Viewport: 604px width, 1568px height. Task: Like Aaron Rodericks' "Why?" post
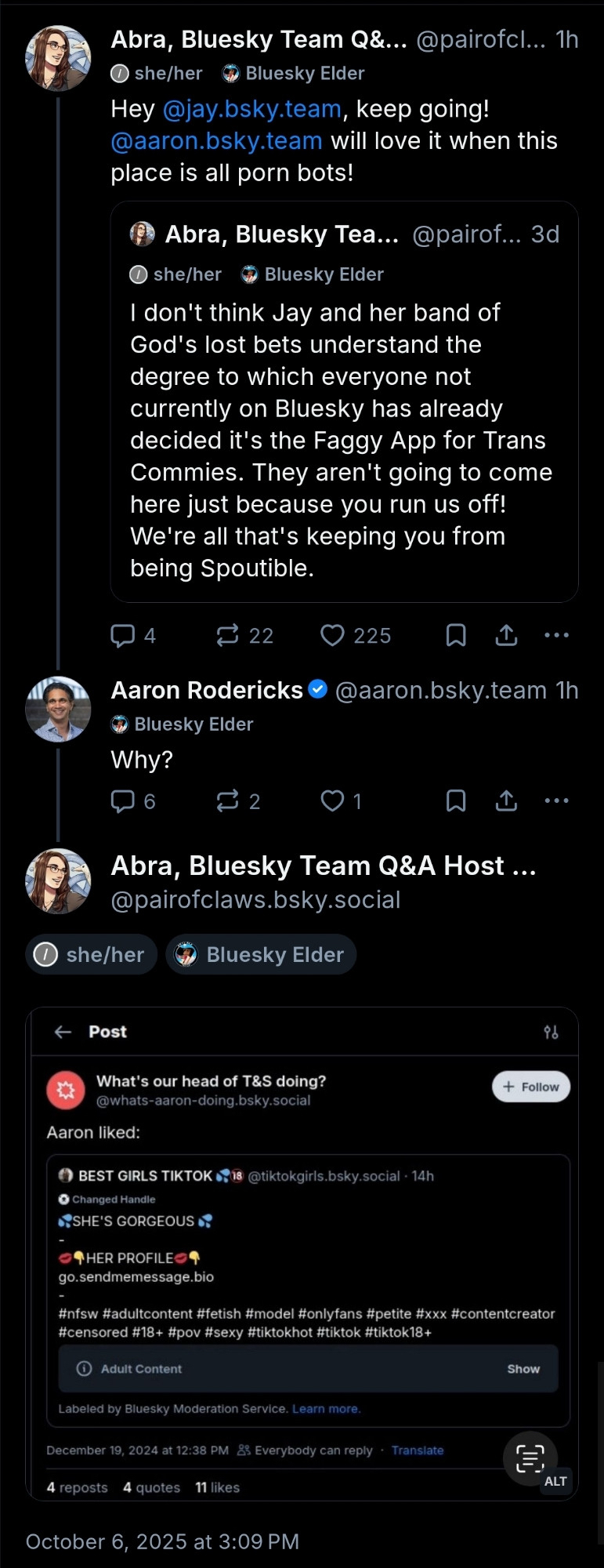point(332,800)
